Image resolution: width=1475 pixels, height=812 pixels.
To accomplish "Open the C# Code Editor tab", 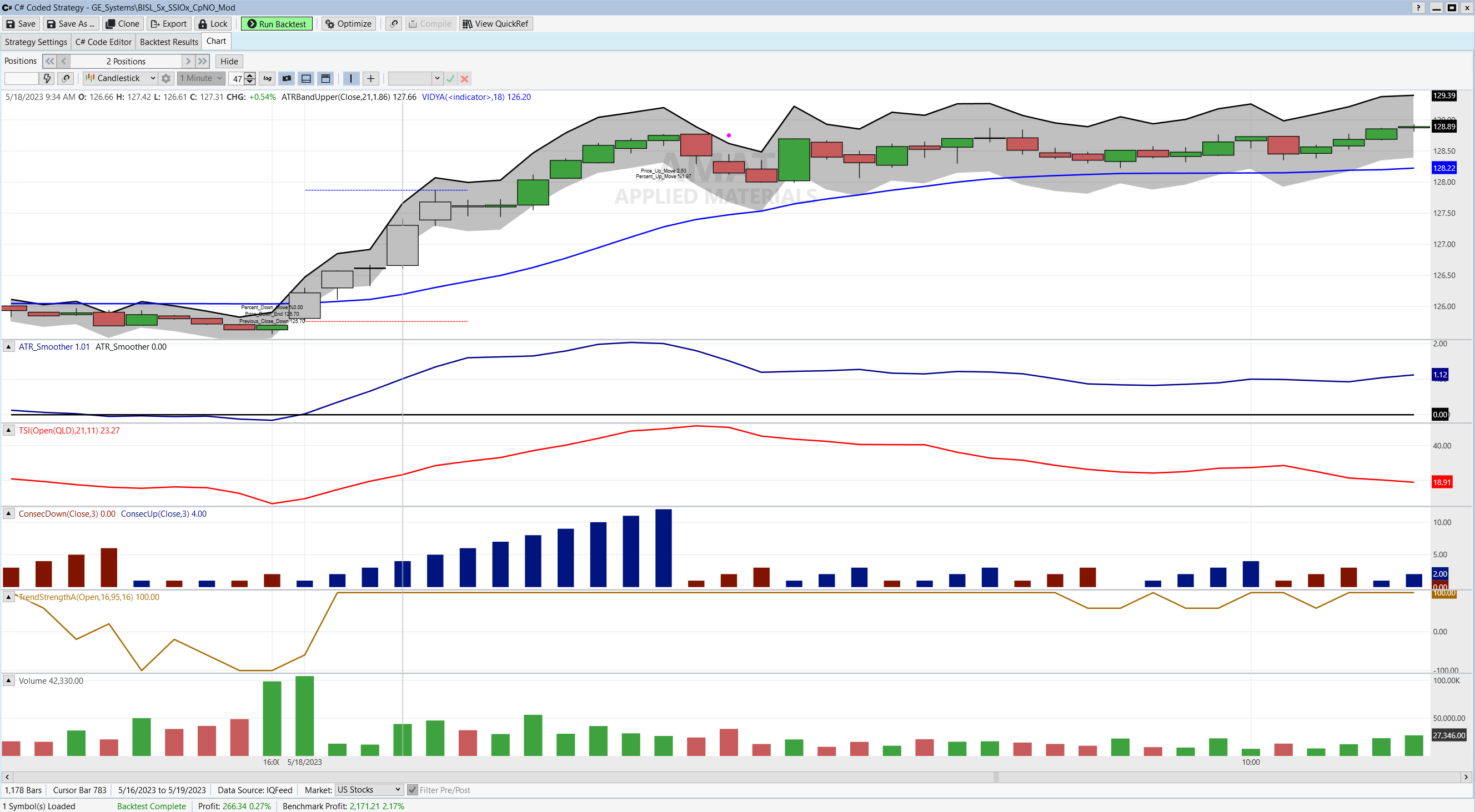I will point(103,42).
